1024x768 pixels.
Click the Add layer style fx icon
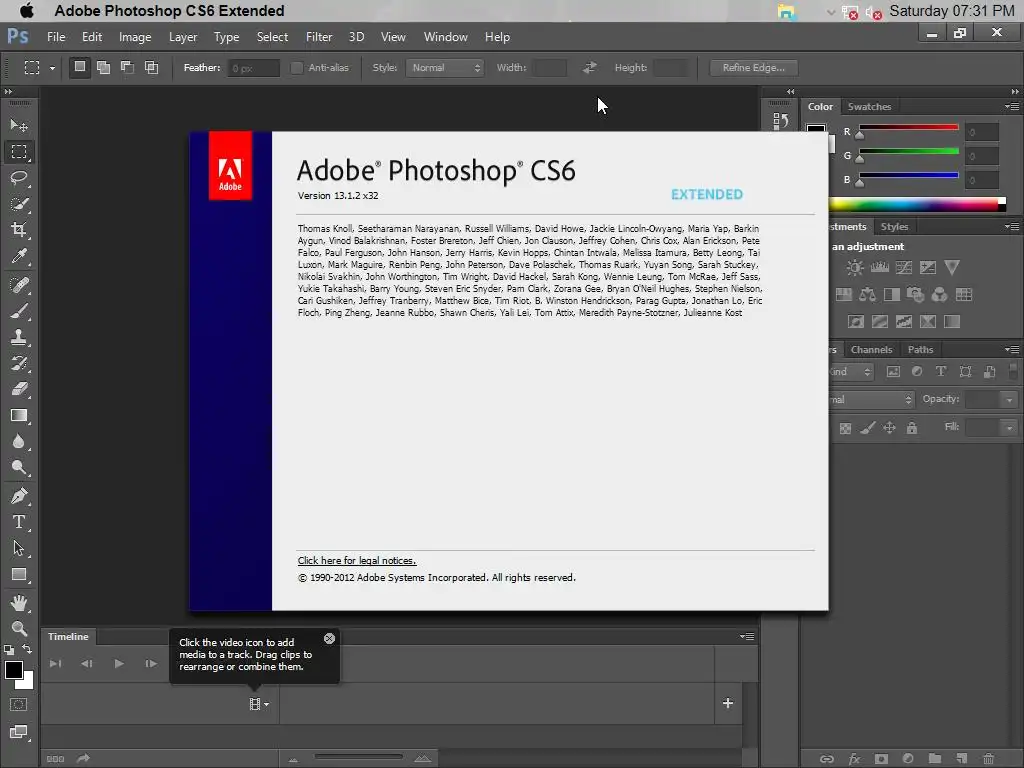(854, 759)
